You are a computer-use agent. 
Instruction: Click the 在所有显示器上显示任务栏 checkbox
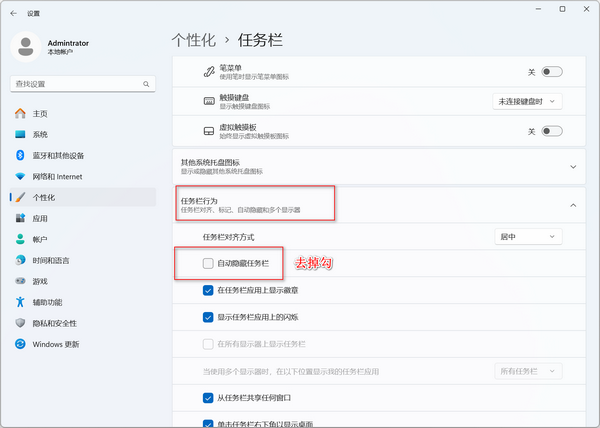[208, 344]
